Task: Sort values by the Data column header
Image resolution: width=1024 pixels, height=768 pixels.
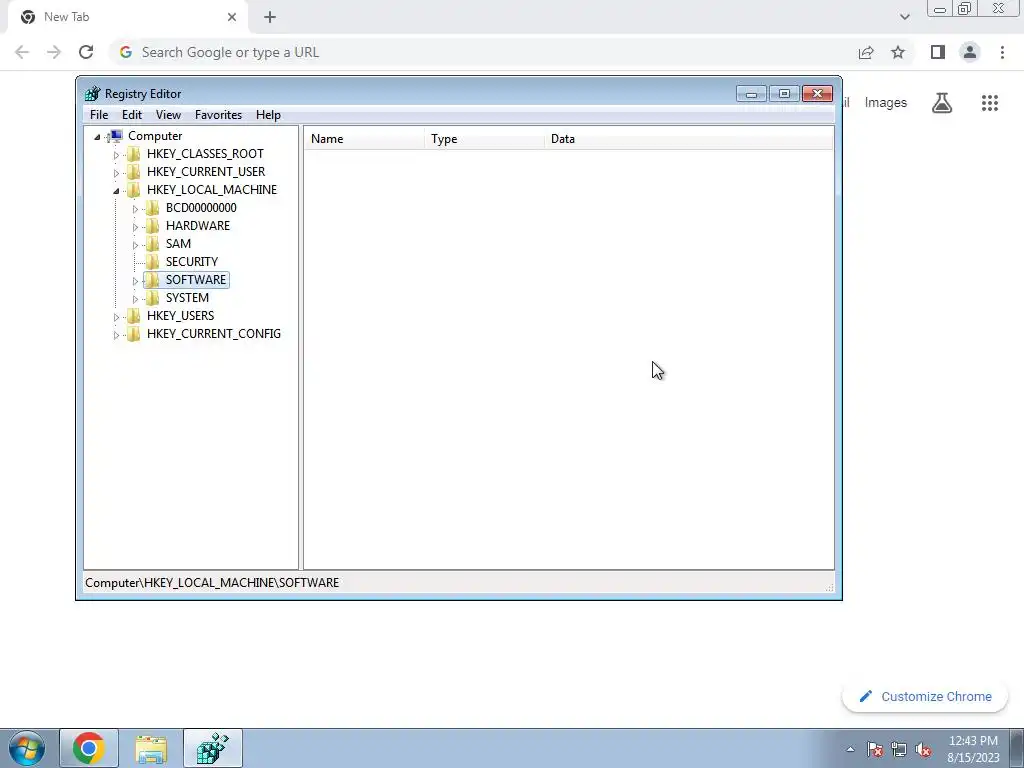Action: pos(689,139)
